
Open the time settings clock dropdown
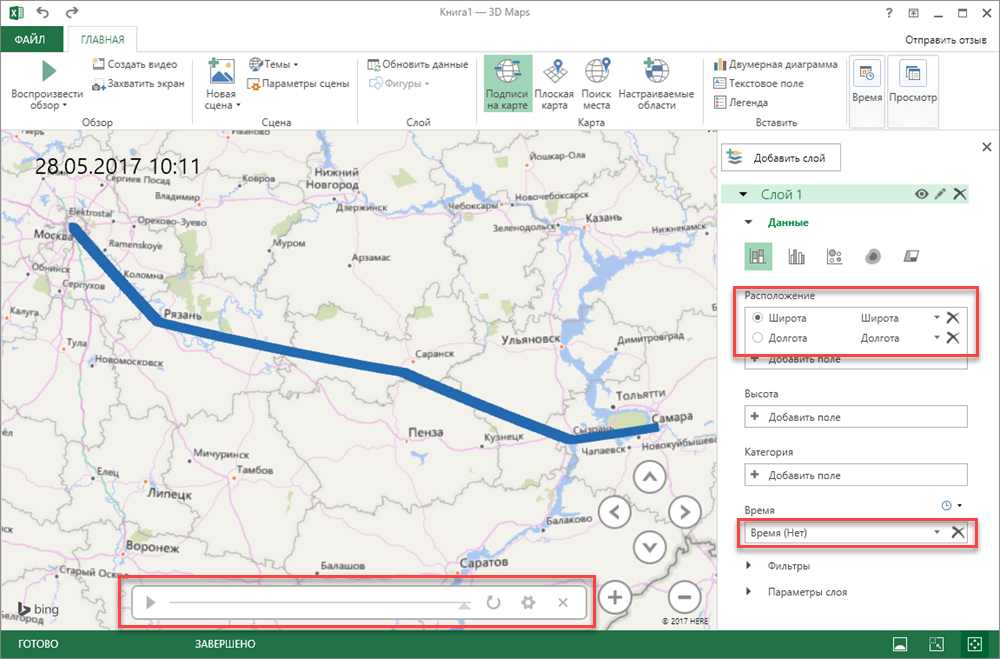[952, 505]
